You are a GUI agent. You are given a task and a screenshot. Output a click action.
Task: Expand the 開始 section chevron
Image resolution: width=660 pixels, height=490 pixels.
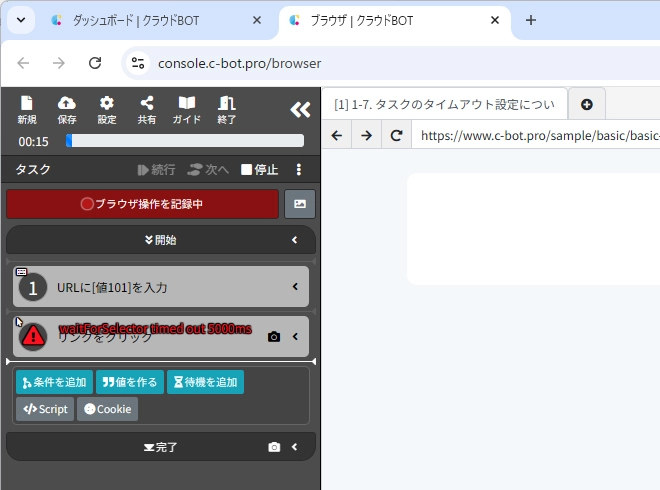[295, 240]
